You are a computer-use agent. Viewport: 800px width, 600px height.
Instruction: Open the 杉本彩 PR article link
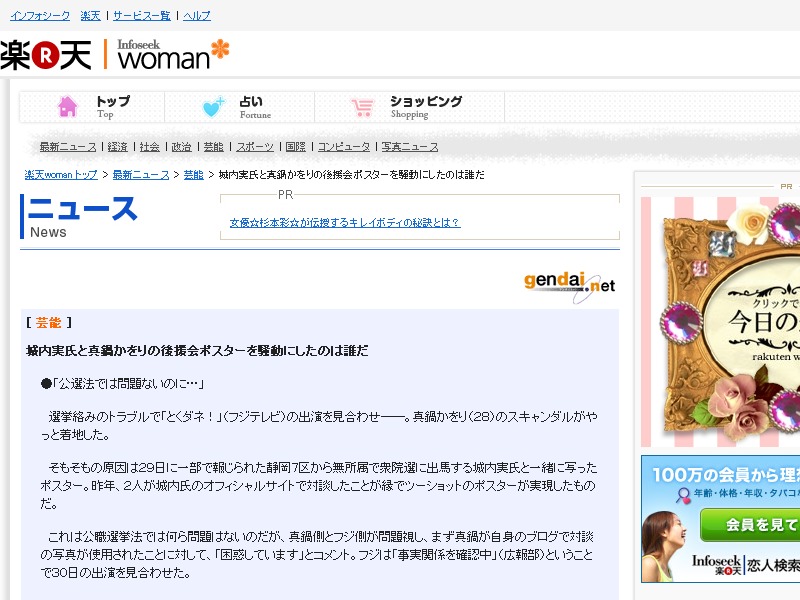(x=345, y=222)
